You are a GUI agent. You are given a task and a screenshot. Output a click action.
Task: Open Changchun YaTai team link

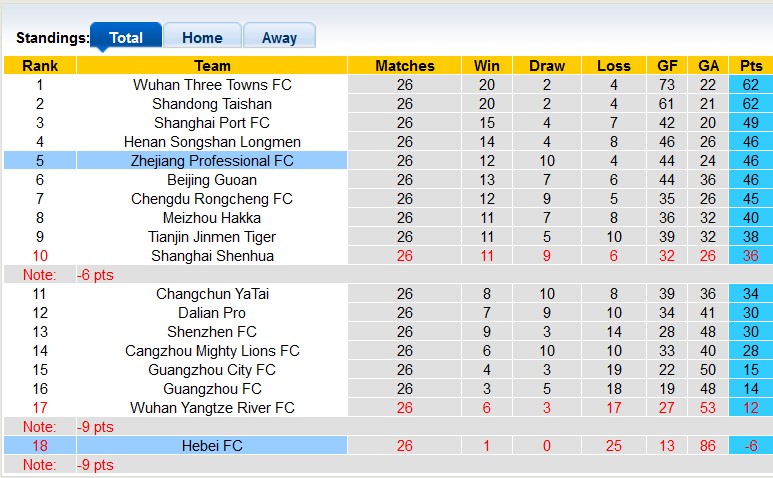[212, 294]
